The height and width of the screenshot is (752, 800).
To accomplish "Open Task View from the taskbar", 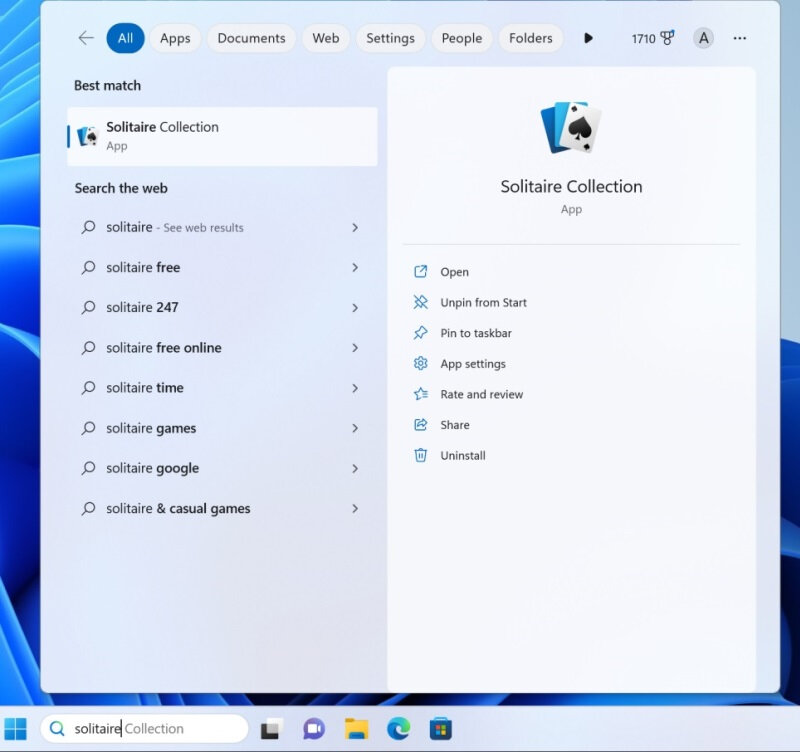I will coord(272,729).
